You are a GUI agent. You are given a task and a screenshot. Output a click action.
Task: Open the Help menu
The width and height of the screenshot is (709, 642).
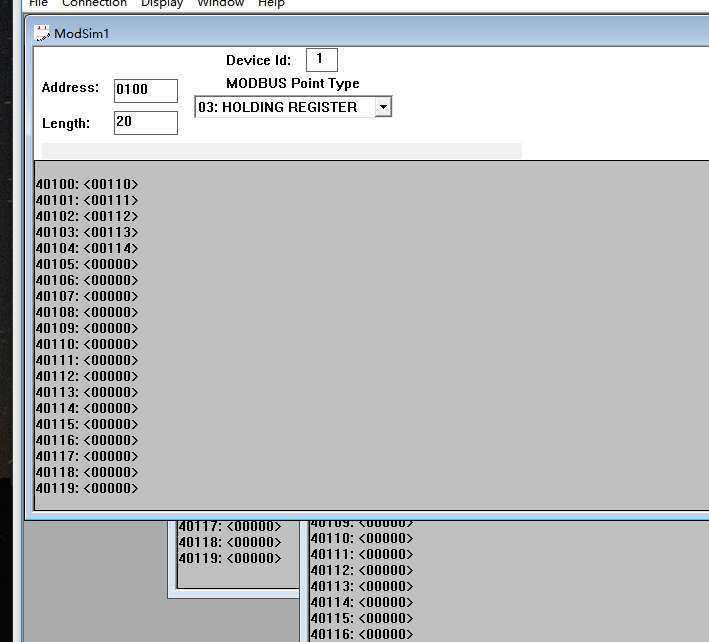click(271, 3)
